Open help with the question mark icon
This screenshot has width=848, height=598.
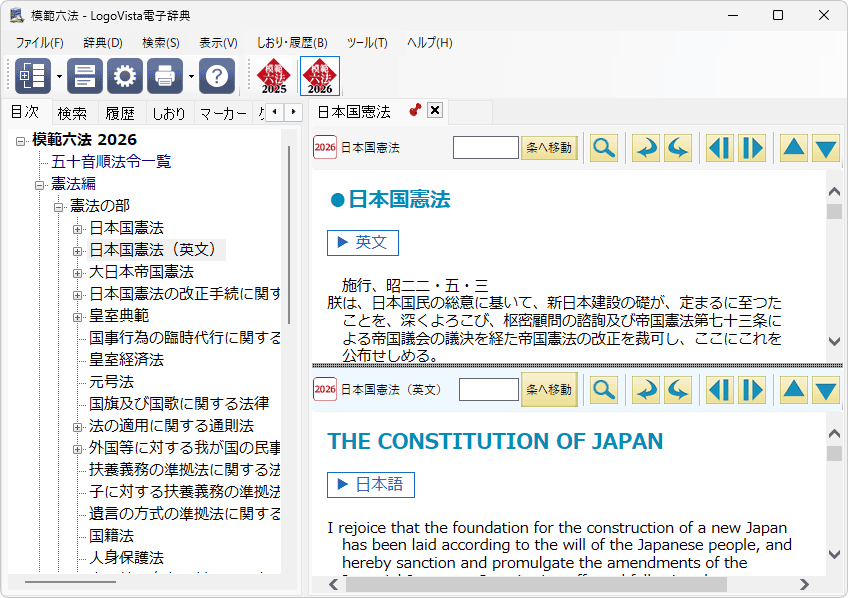[217, 76]
